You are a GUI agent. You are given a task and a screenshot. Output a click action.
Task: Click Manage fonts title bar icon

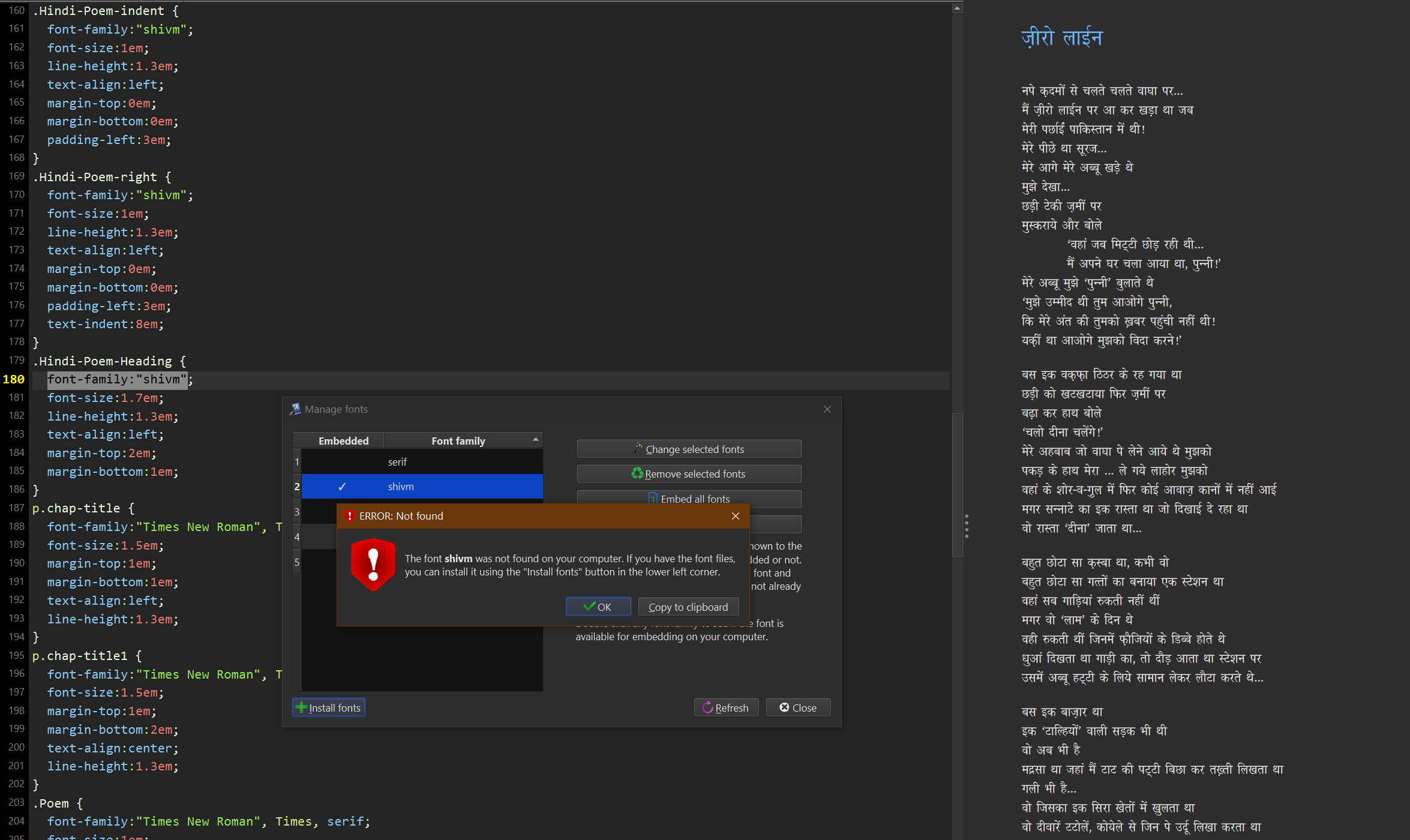[295, 409]
